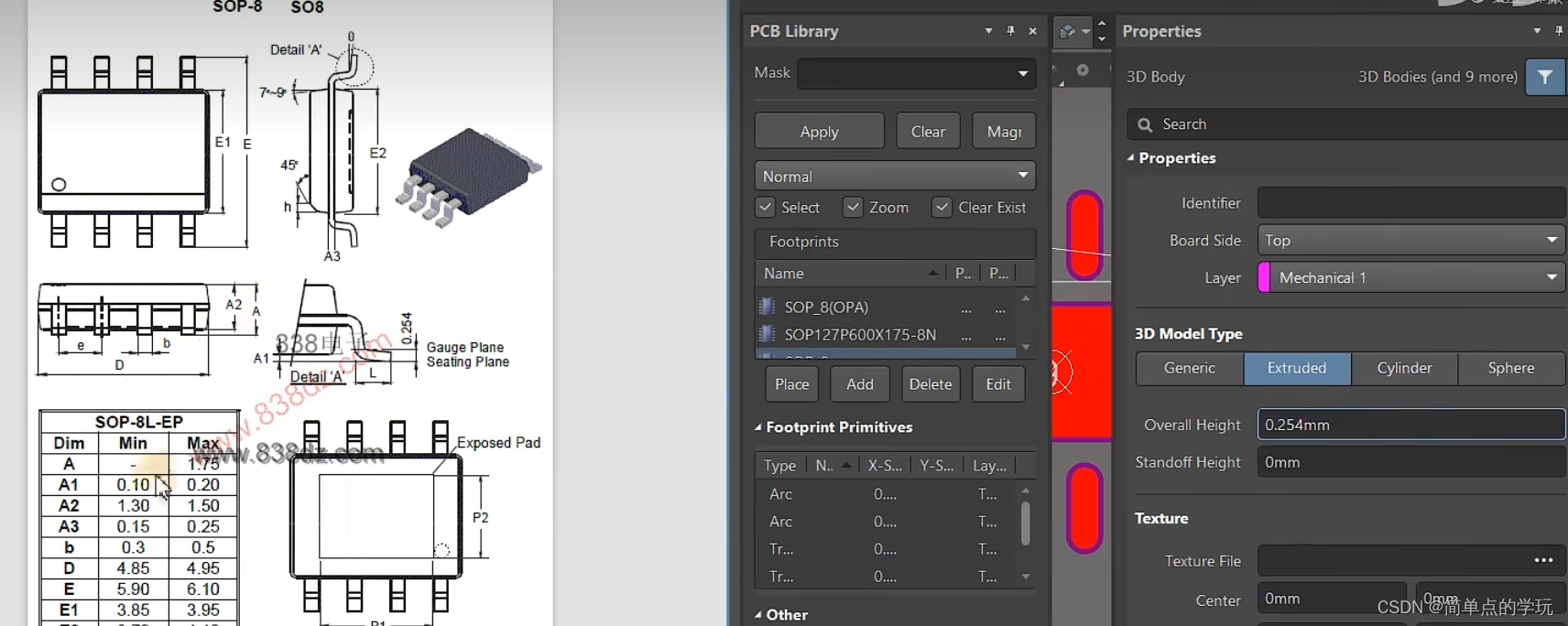
Task: Pin the PCB Library panel
Action: click(x=1010, y=31)
